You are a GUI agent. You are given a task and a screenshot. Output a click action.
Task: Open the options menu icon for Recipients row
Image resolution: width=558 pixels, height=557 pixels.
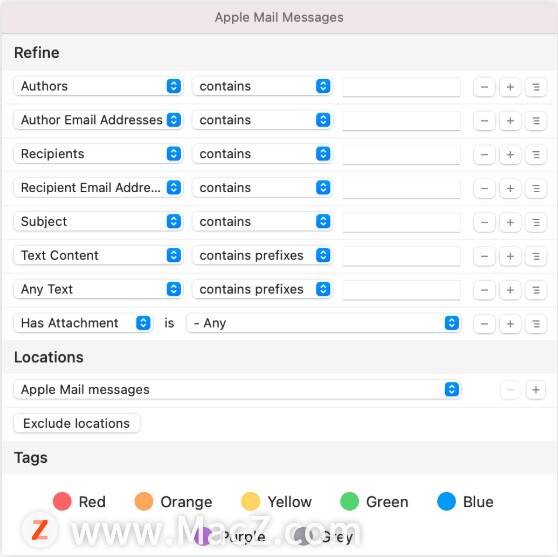pyautogui.click(x=536, y=155)
